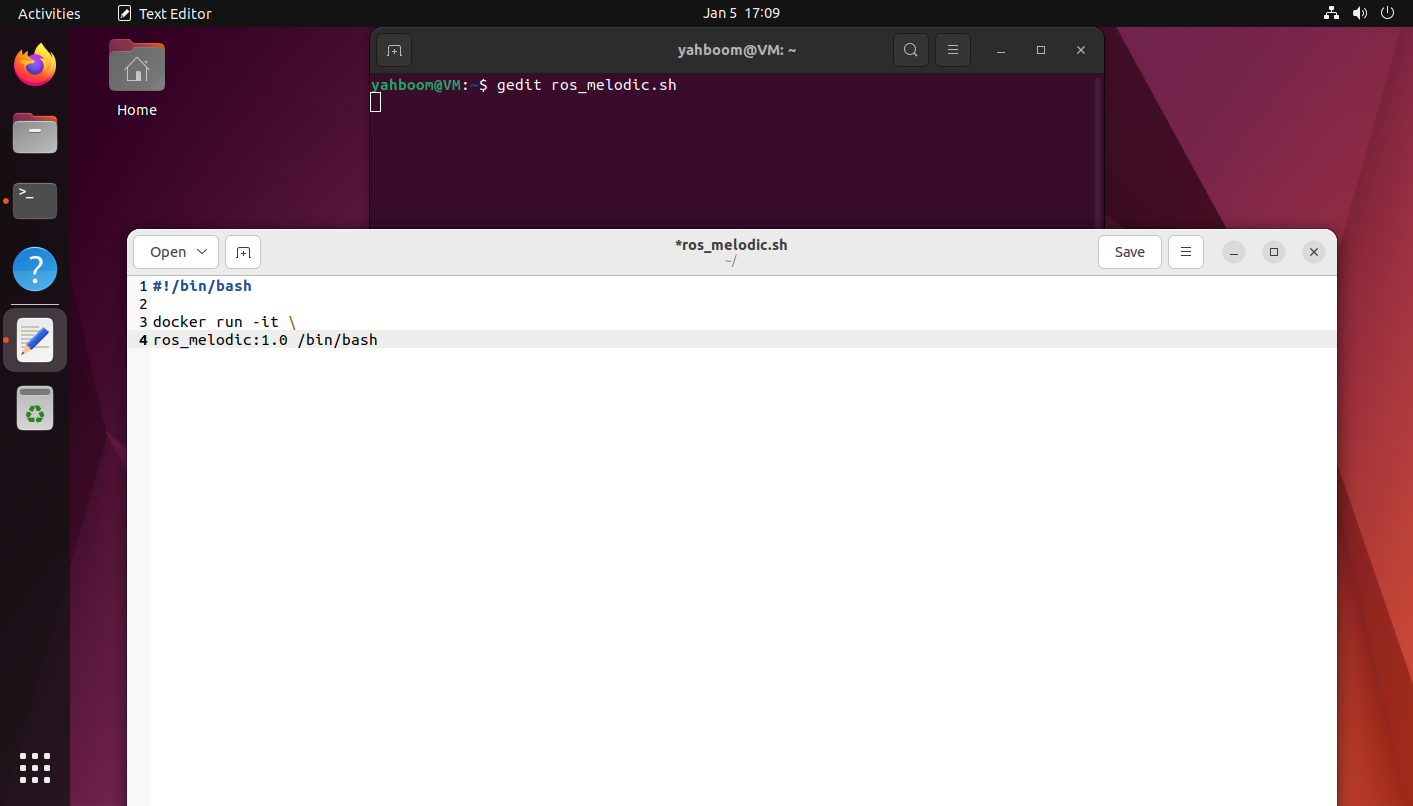The height and width of the screenshot is (806, 1413).
Task: Click the empty line 2 in editor
Action: point(742,304)
